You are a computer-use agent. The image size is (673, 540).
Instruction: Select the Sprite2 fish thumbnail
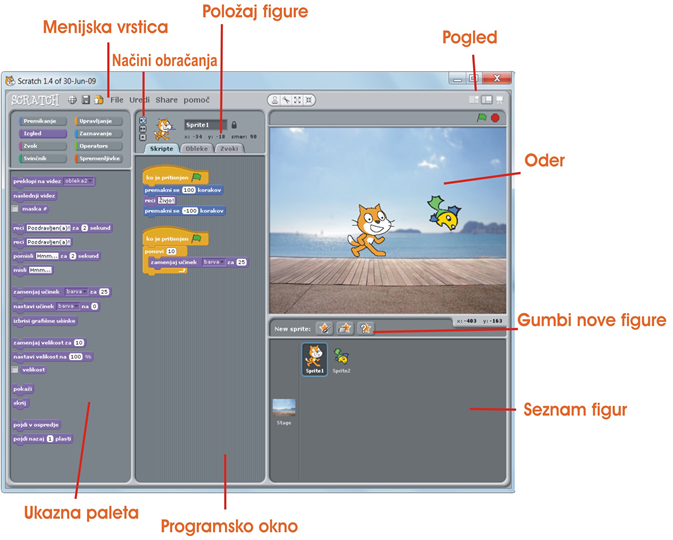(341, 358)
